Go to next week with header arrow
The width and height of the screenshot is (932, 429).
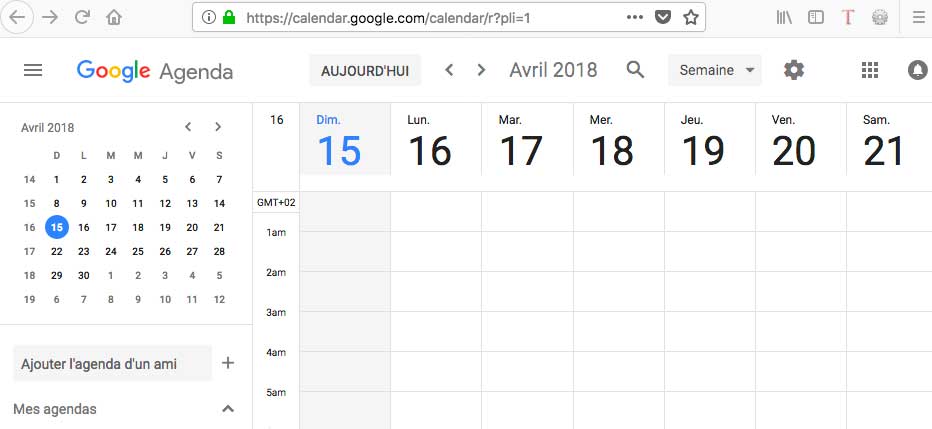(481, 70)
